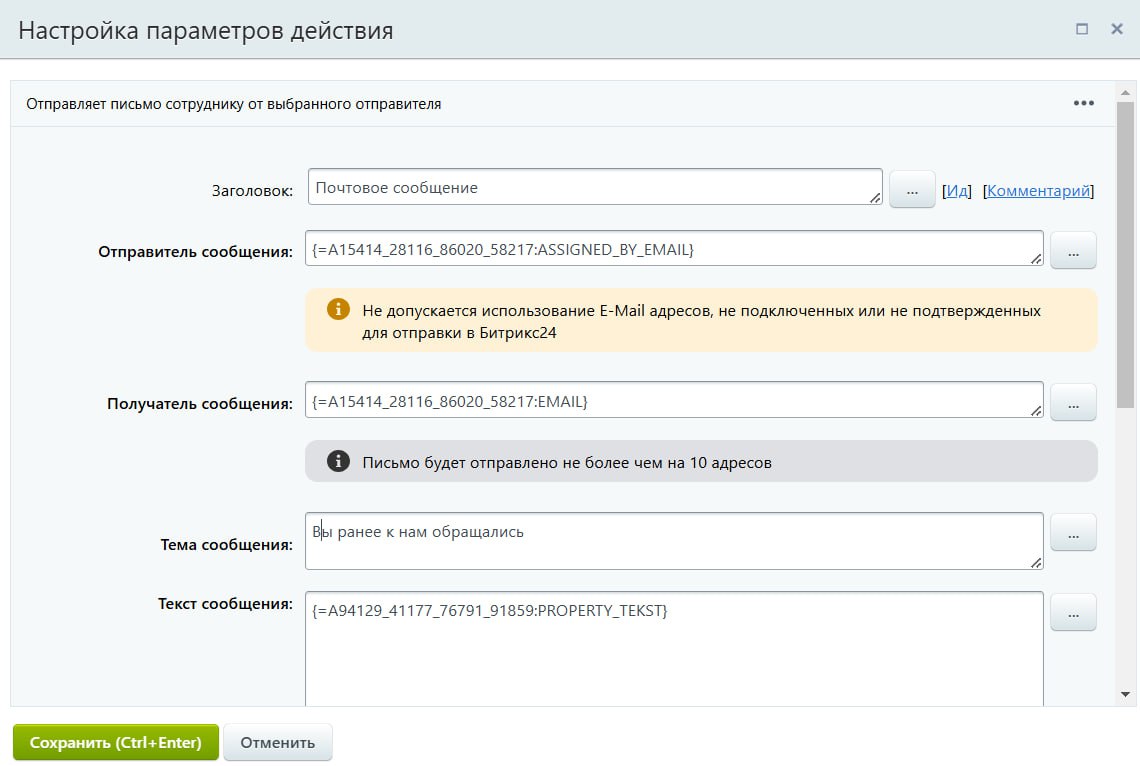Open value picker for Отправитель сообщения
Image resolution: width=1140 pixels, height=766 pixels.
(1073, 251)
